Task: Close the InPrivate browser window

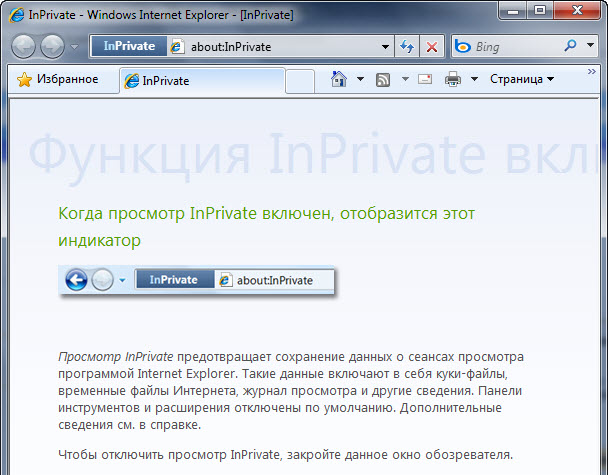Action: point(577,10)
